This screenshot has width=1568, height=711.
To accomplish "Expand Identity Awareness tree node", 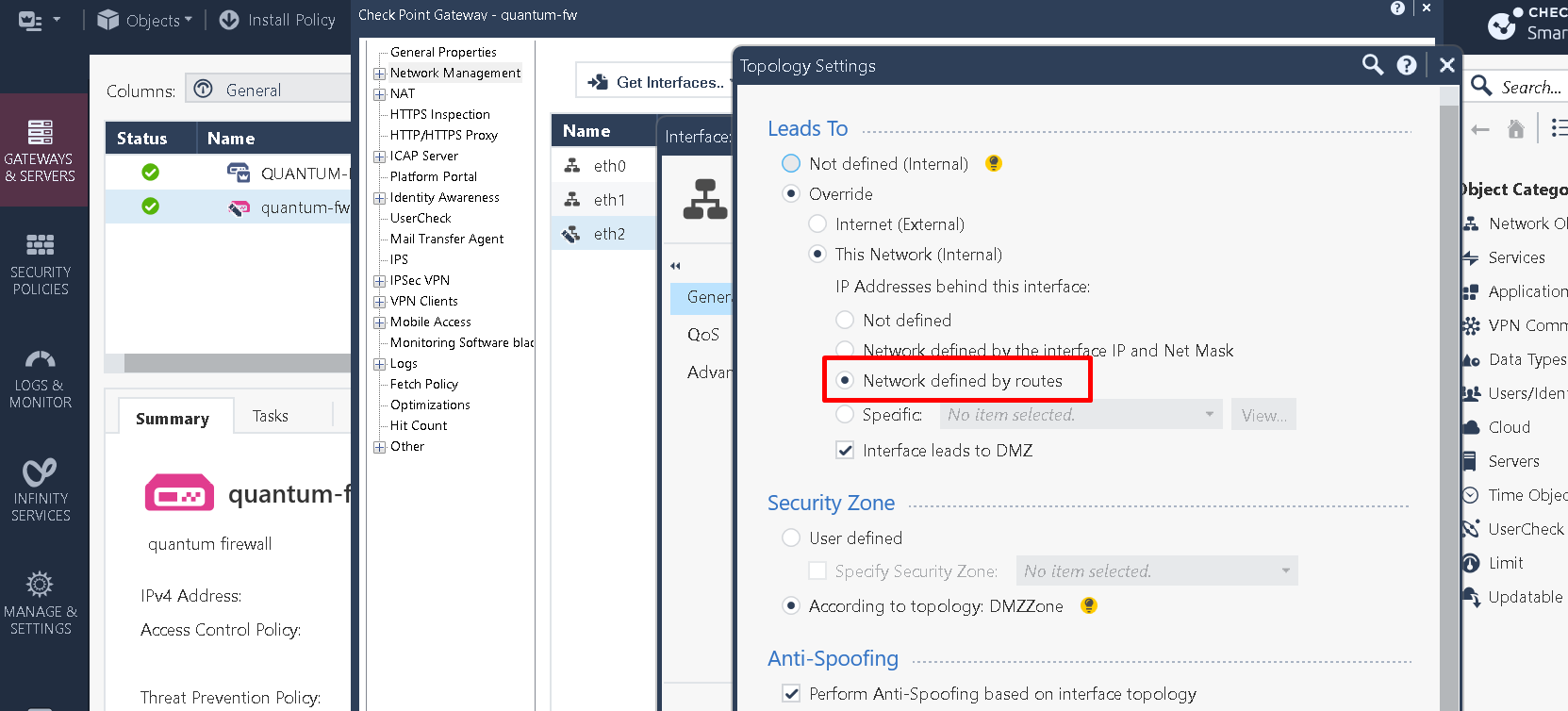I will 379,198.
